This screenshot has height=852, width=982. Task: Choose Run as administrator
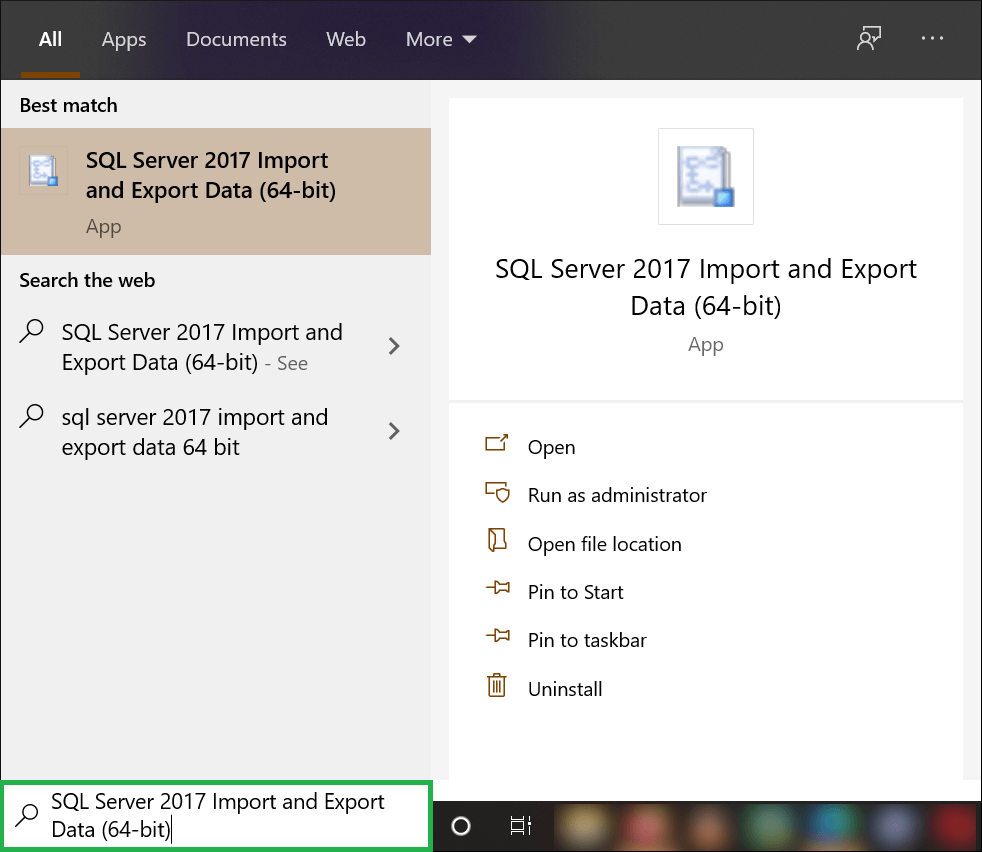617,495
